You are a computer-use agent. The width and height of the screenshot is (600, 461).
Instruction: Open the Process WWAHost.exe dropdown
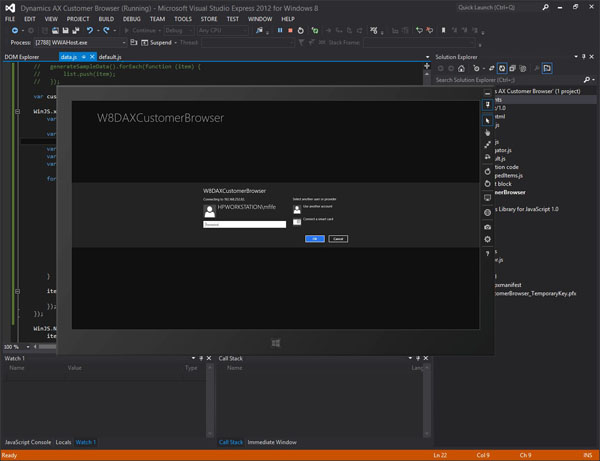point(124,42)
